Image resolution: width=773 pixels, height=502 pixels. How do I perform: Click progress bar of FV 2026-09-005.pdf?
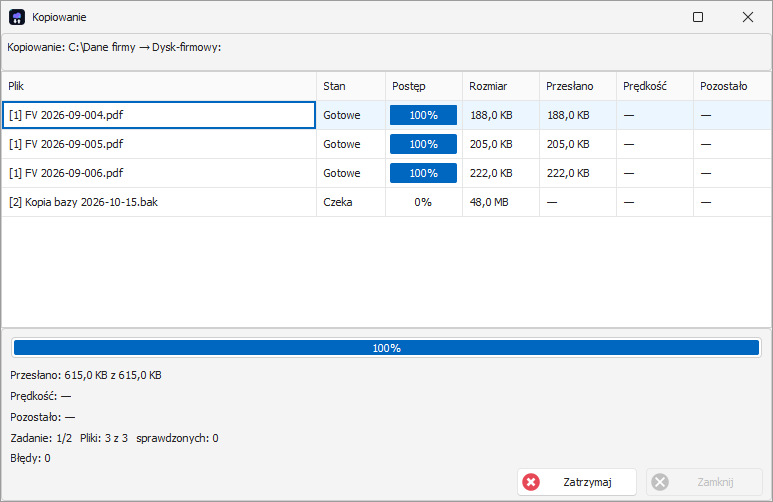[x=423, y=144]
